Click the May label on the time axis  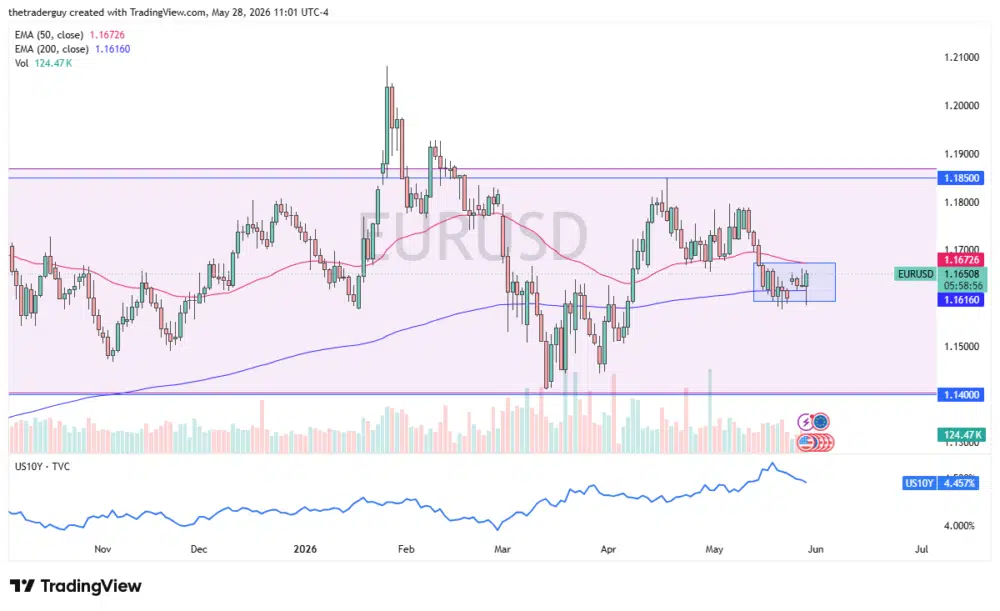(714, 549)
